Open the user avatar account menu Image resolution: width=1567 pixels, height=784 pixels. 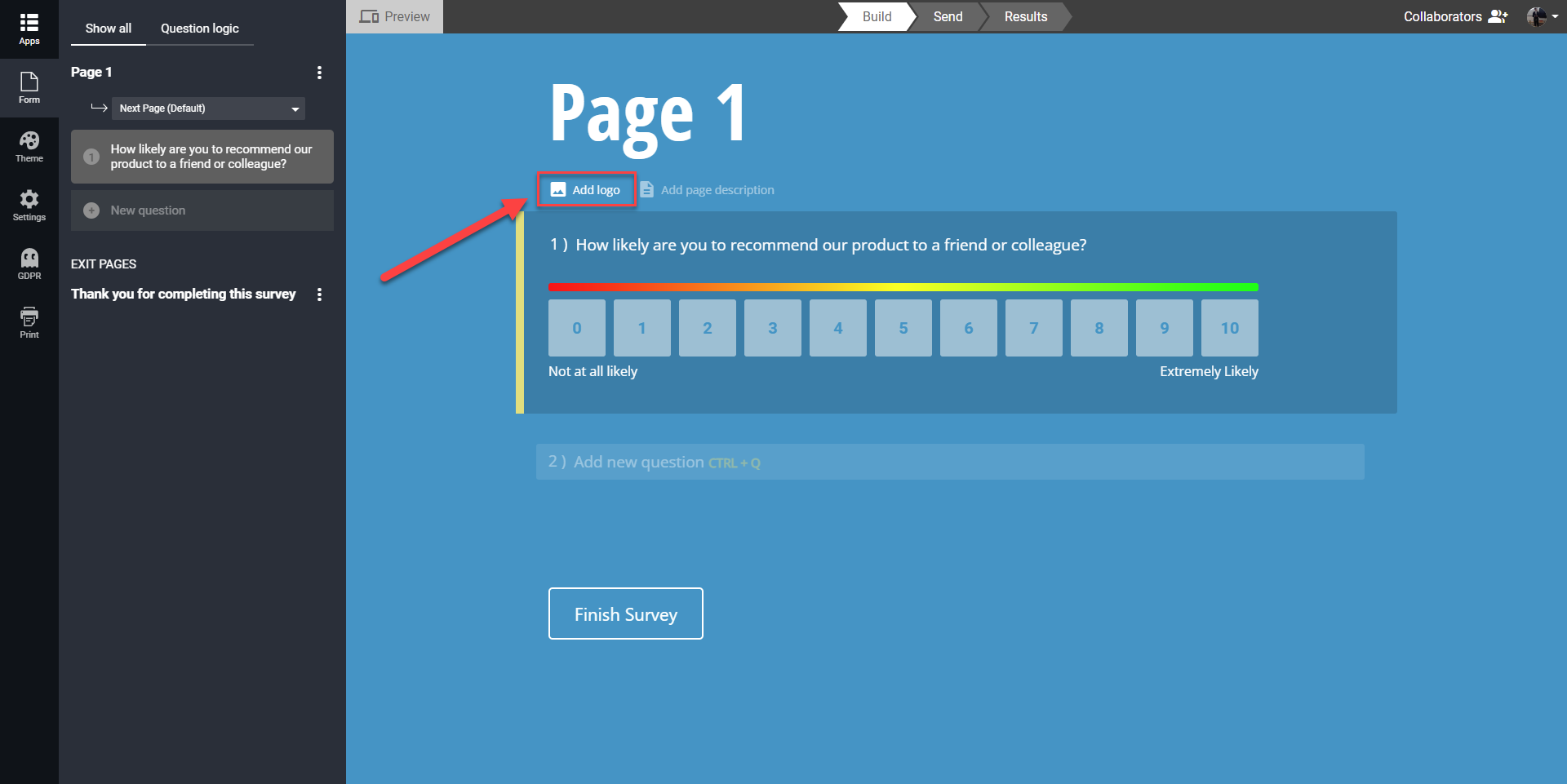[1543, 16]
